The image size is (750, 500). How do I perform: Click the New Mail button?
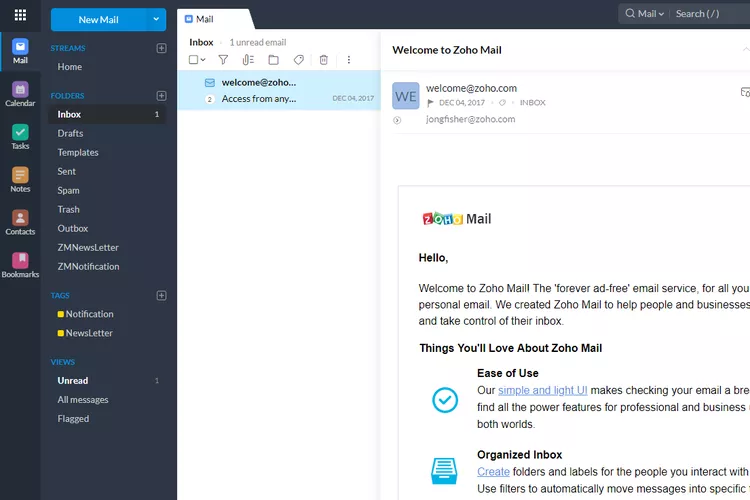click(98, 19)
